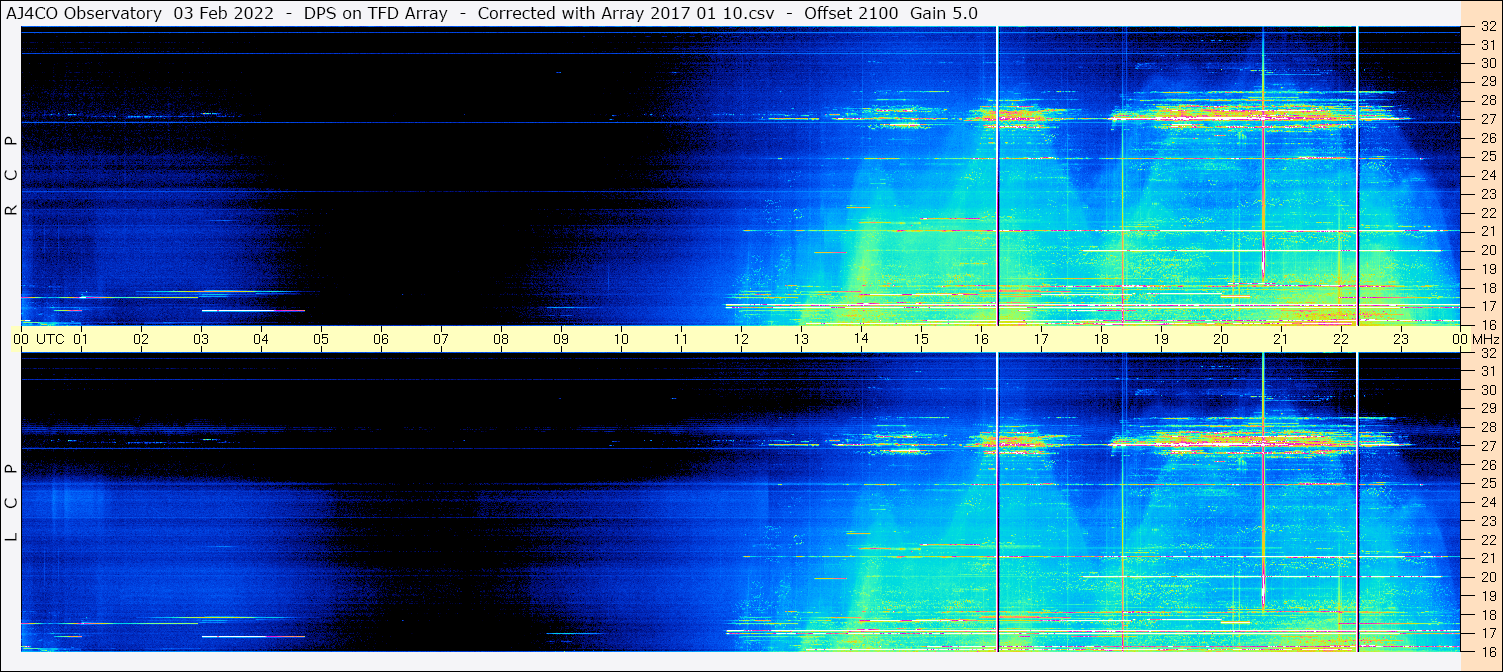Click the "L C P" label of lower spectrogram
The image size is (1503, 672).
(x=12, y=502)
